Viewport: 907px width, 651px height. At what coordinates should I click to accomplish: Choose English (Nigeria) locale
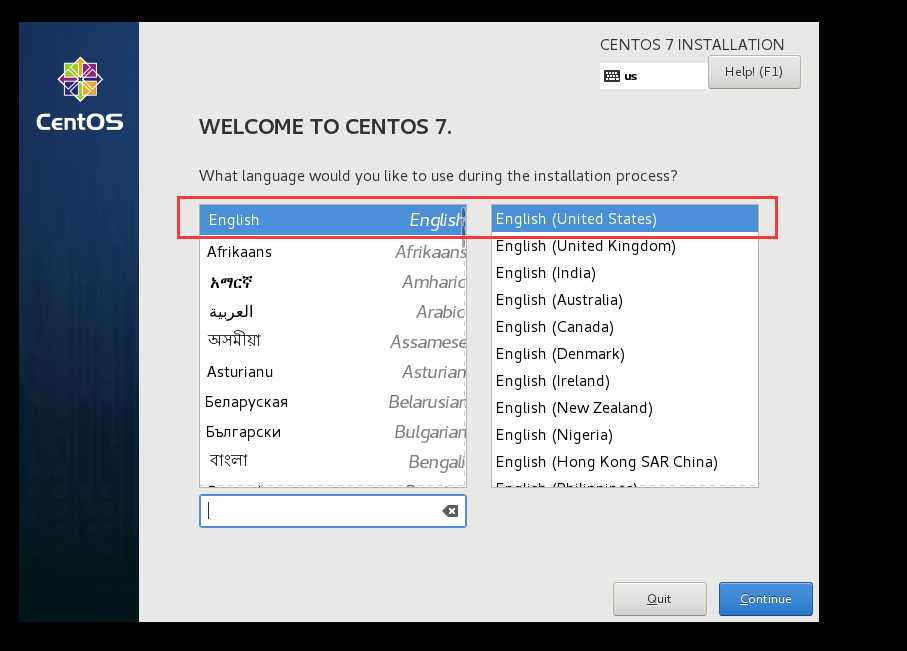(x=625, y=435)
